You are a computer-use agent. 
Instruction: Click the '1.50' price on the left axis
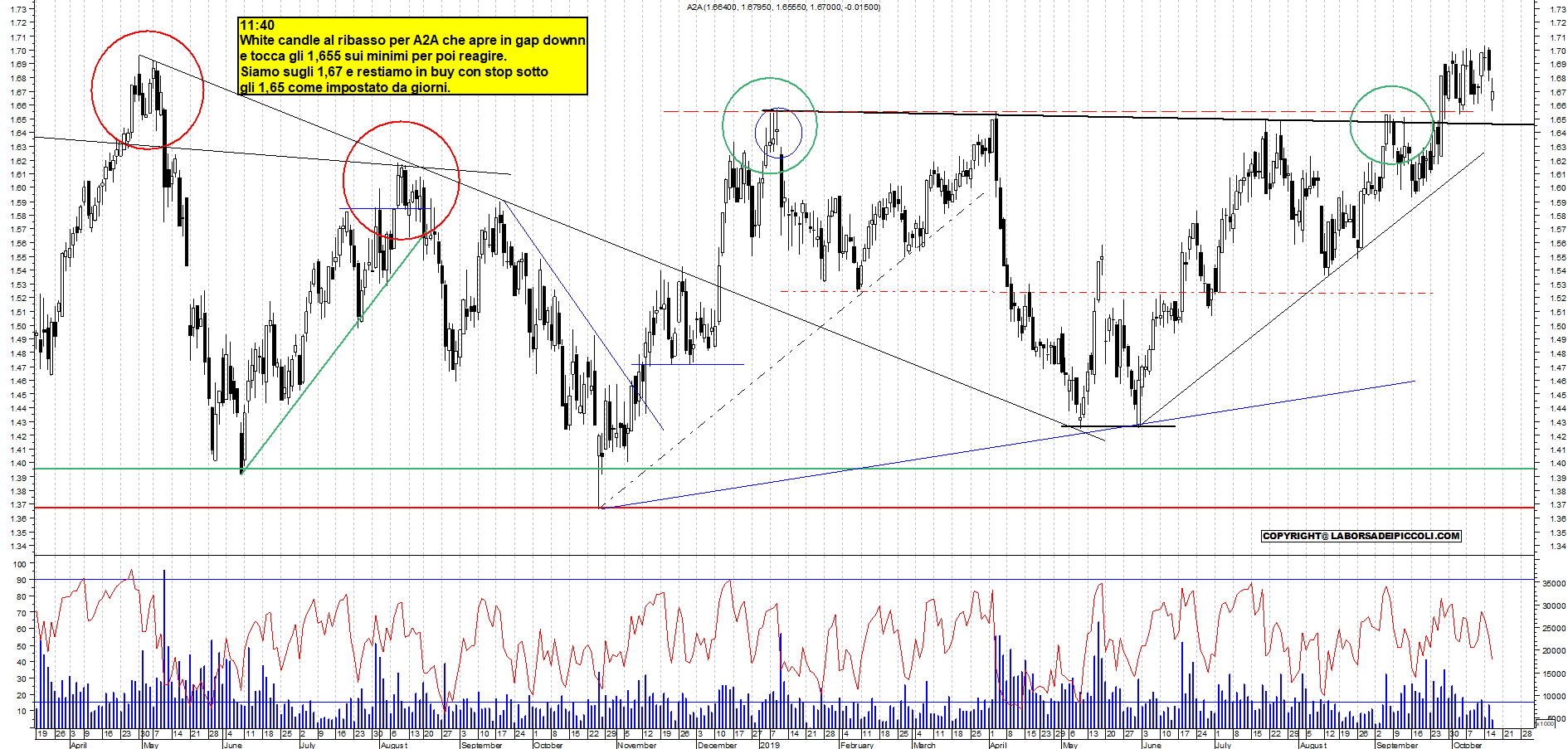coord(18,326)
